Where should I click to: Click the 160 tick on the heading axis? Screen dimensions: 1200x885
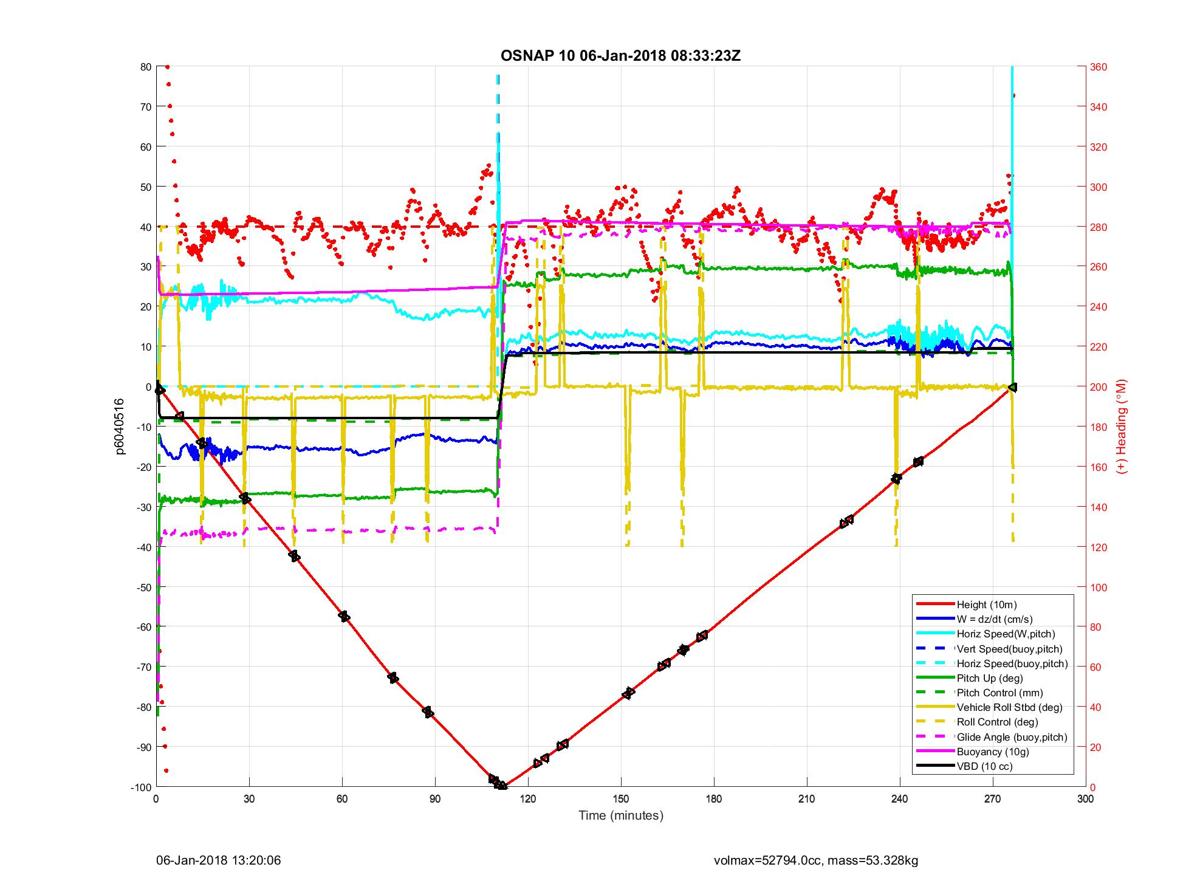coord(1099,467)
